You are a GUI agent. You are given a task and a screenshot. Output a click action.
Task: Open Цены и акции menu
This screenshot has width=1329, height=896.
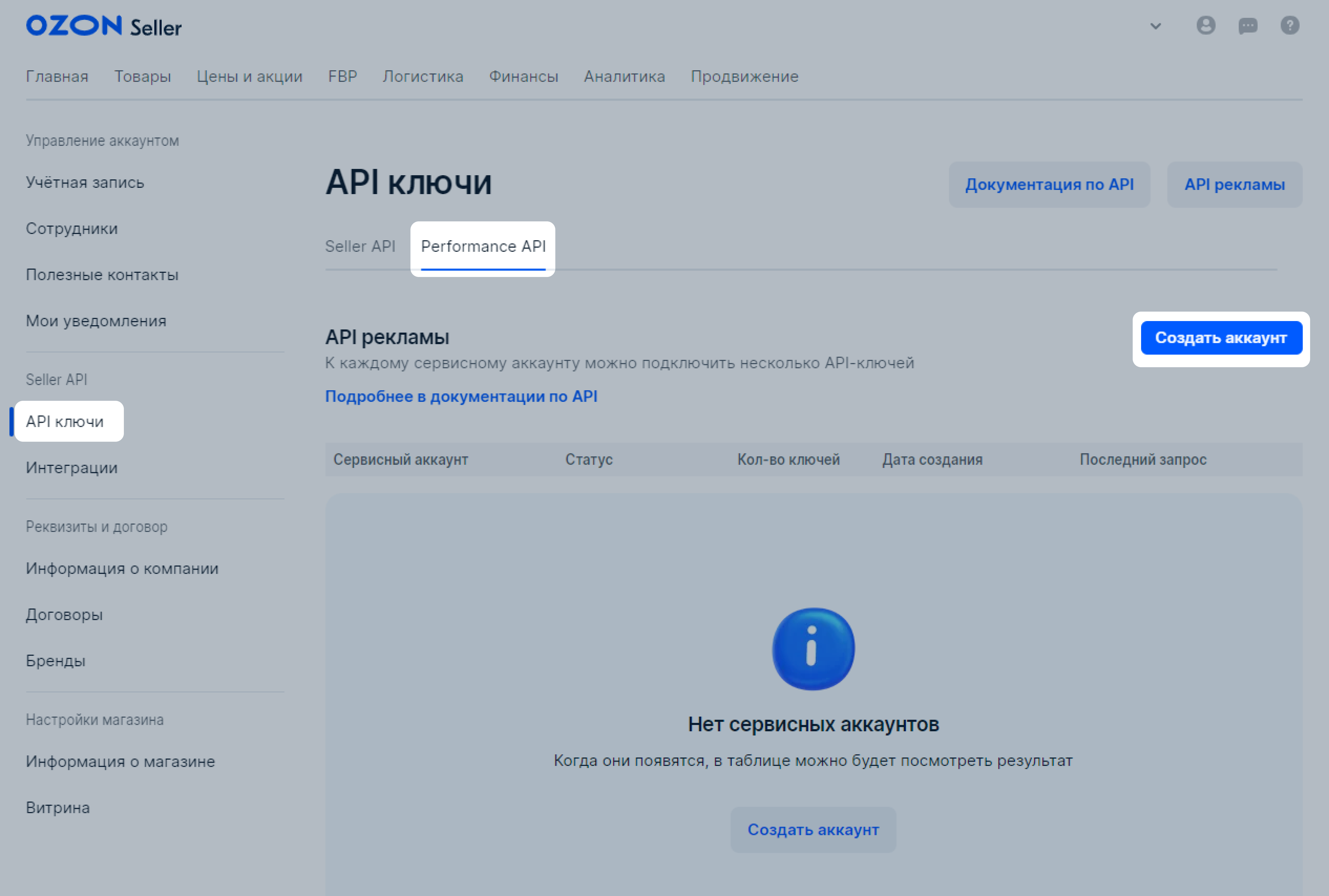point(249,77)
